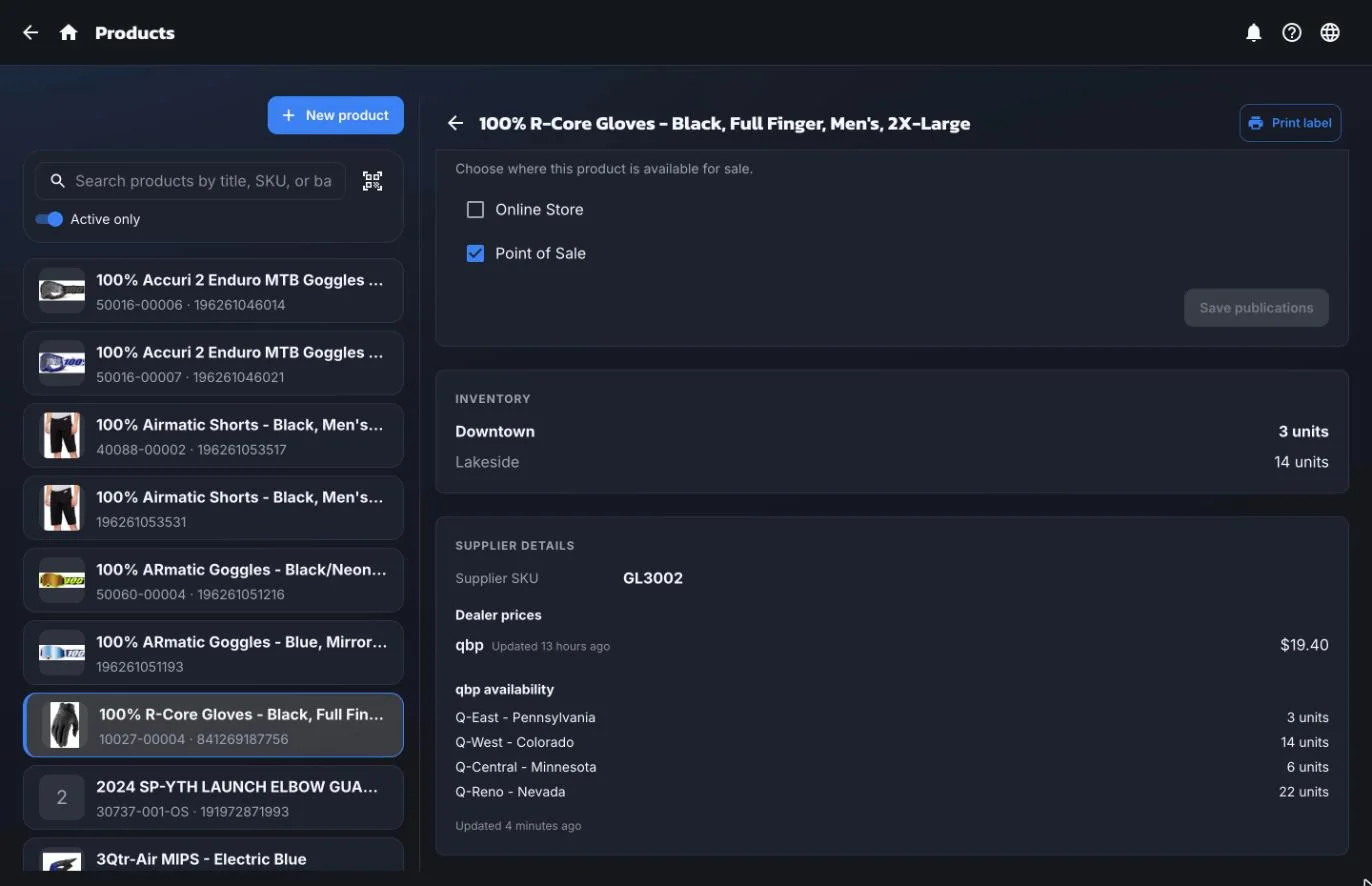Open help question mark icon
The image size is (1372, 886).
point(1292,33)
